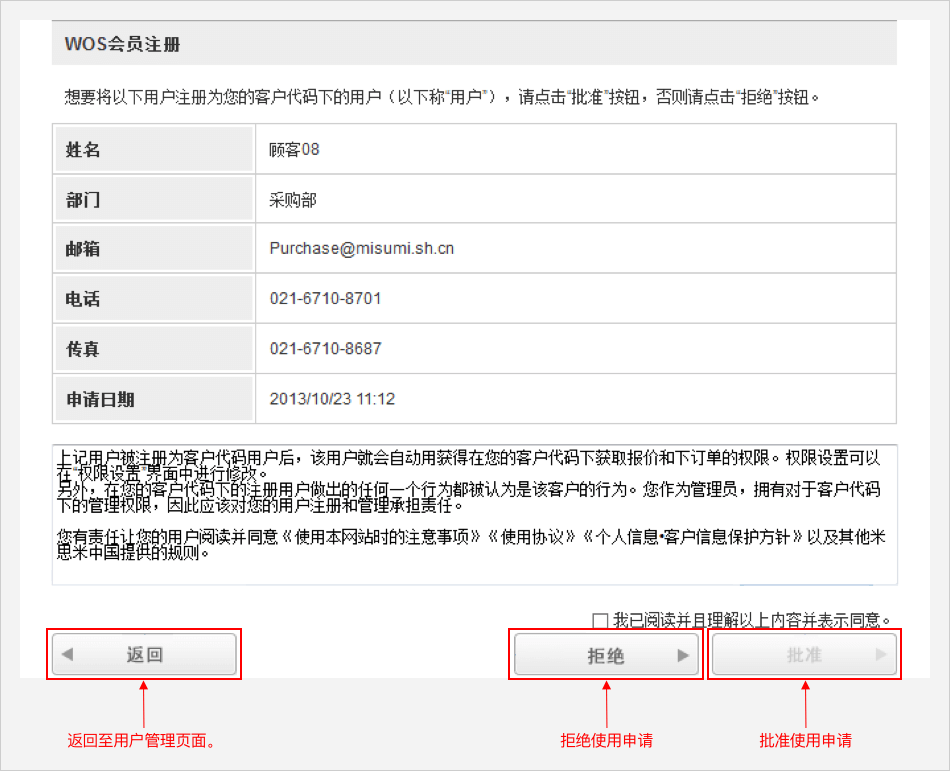Click the fax number 021-6710-8687
The image size is (950, 771).
[325, 348]
